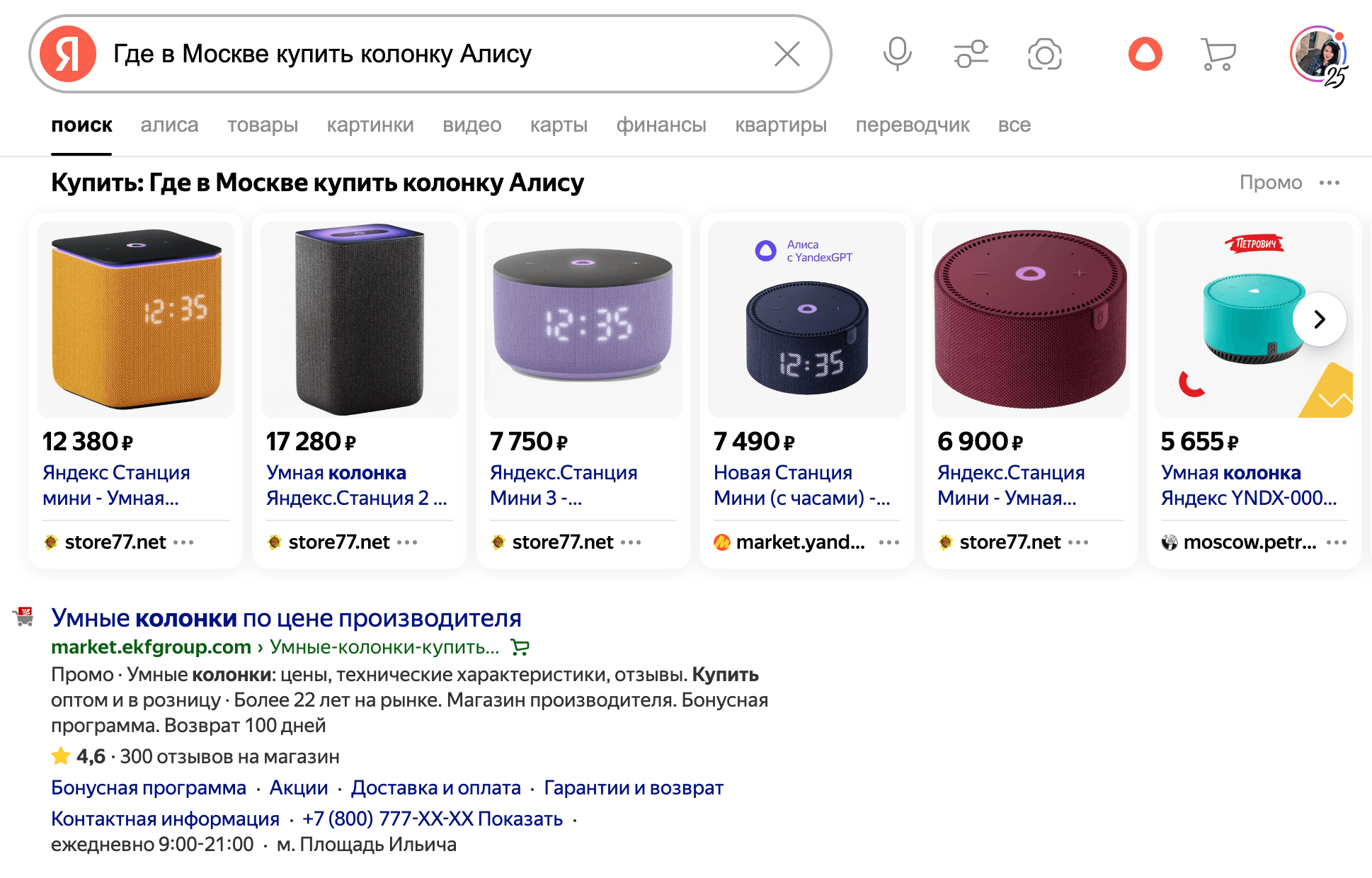The image size is (1372, 878).
Task: Open promo block three-dots menu
Action: click(x=1330, y=183)
